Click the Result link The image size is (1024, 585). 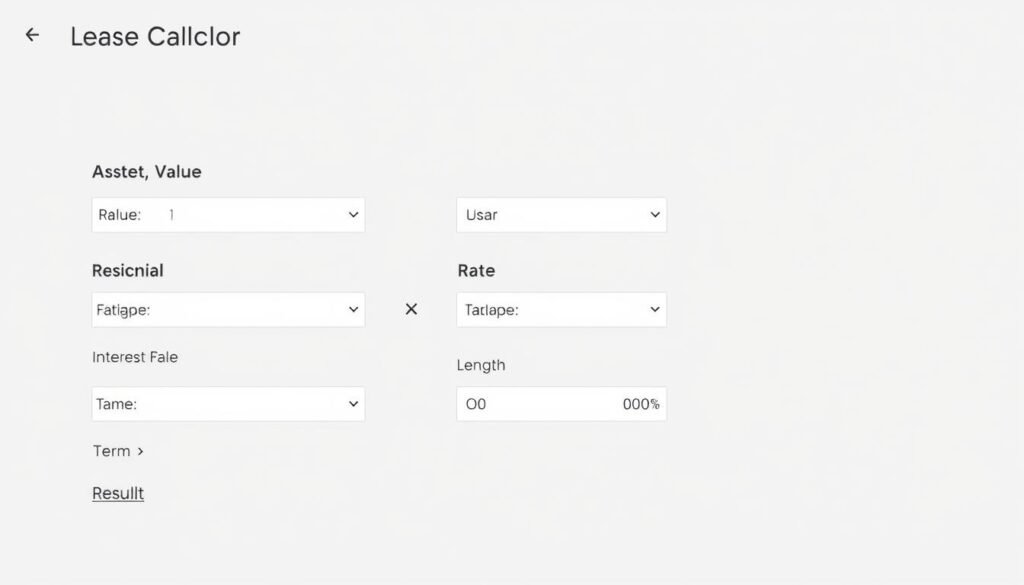[x=117, y=492]
